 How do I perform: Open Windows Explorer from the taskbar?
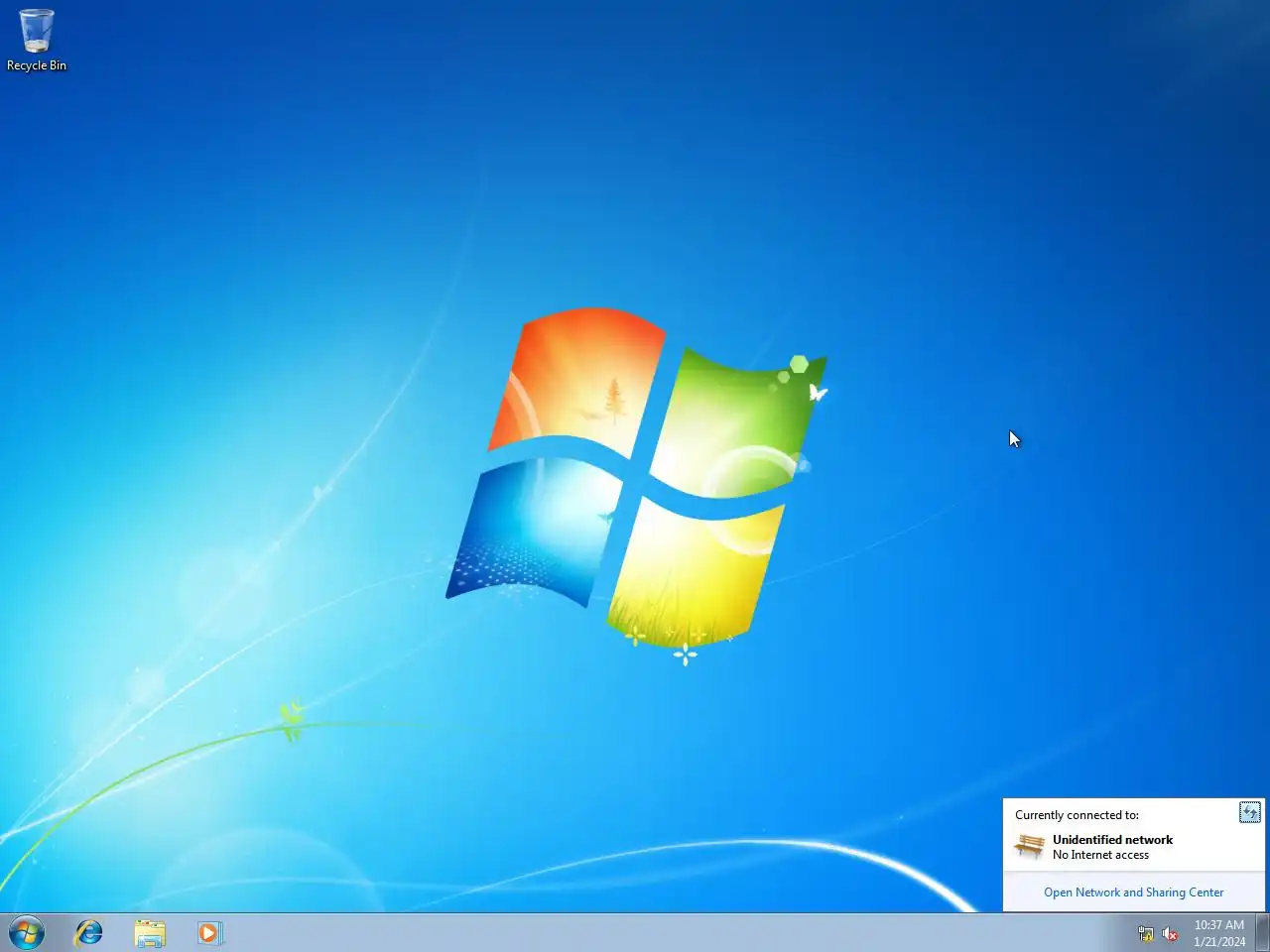(x=150, y=933)
